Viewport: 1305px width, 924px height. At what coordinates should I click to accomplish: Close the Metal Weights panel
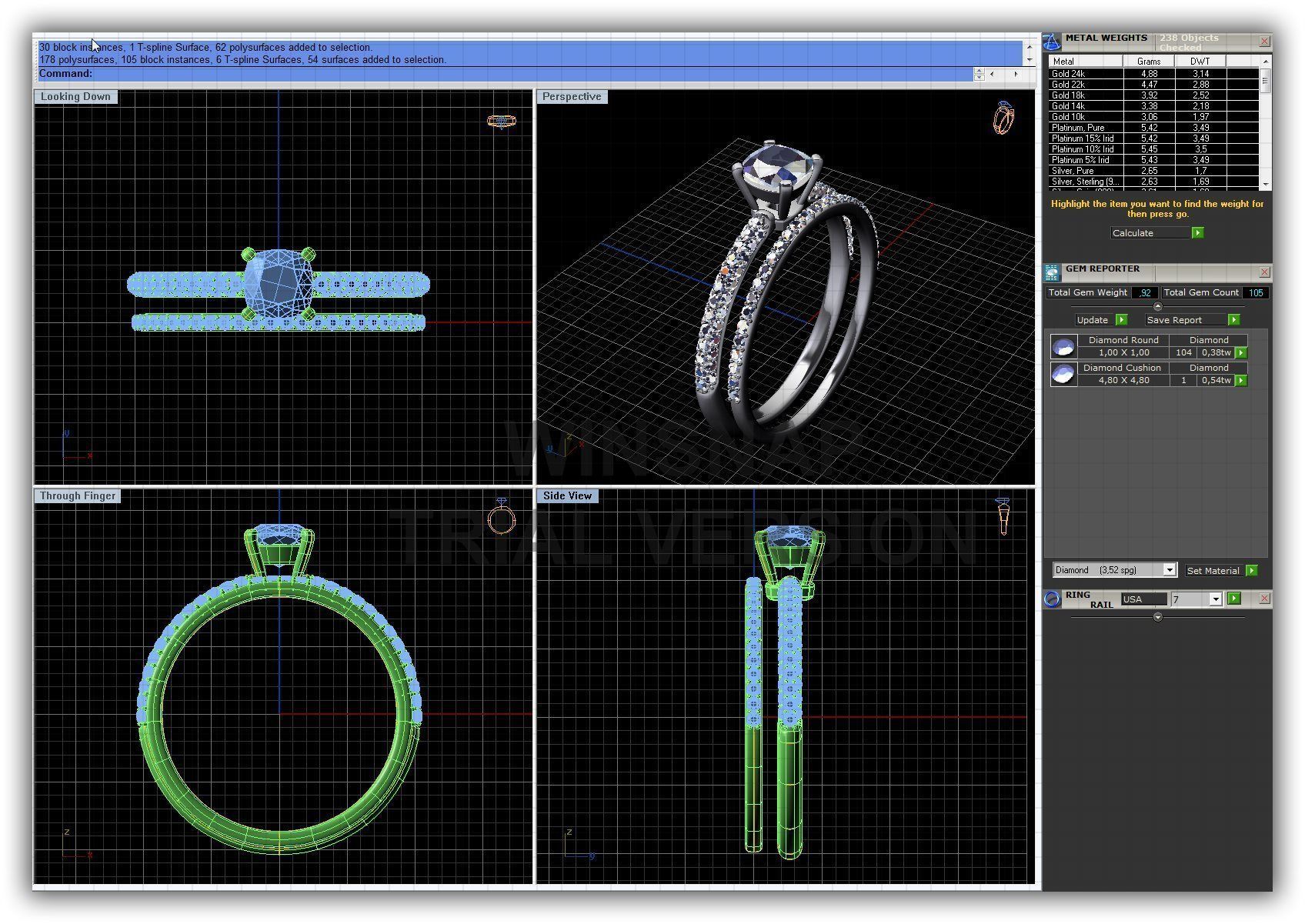(x=1264, y=41)
